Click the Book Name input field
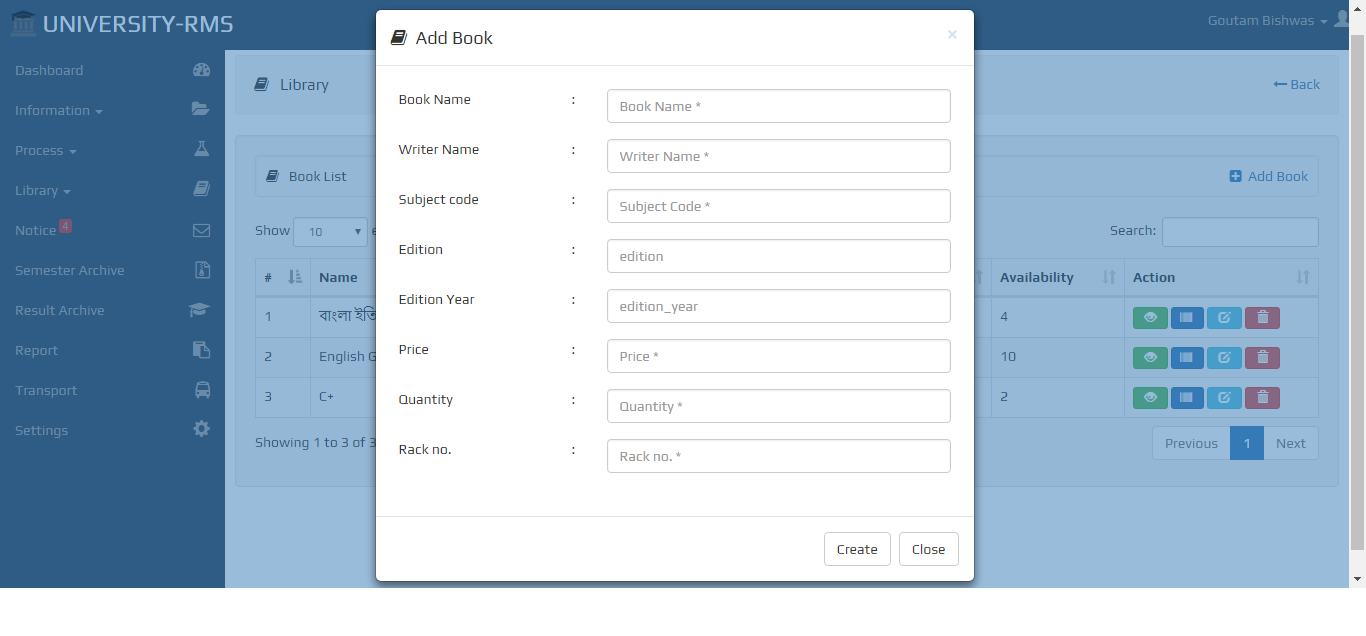Viewport: 1366px width, 636px height. pyautogui.click(x=778, y=106)
